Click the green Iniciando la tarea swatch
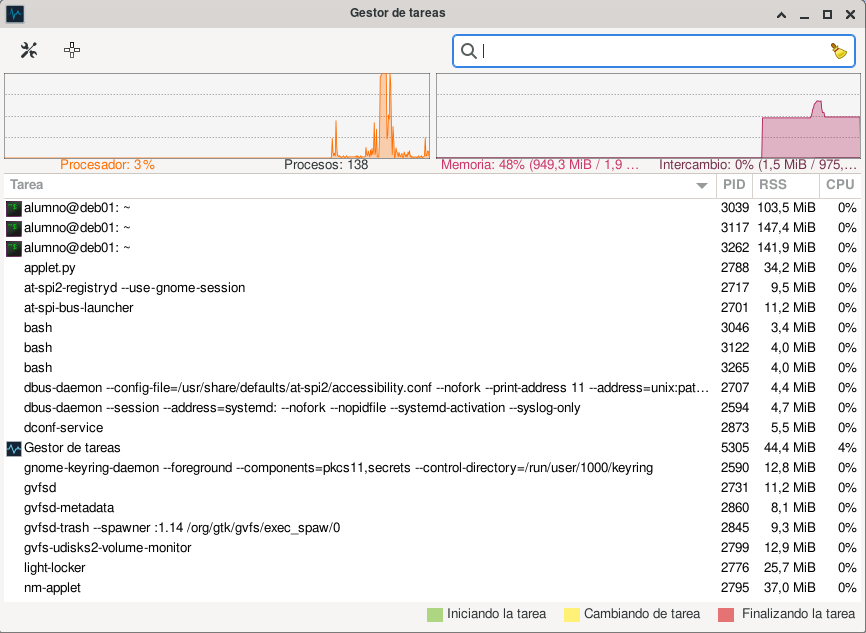This screenshot has height=633, width=866. click(x=434, y=614)
